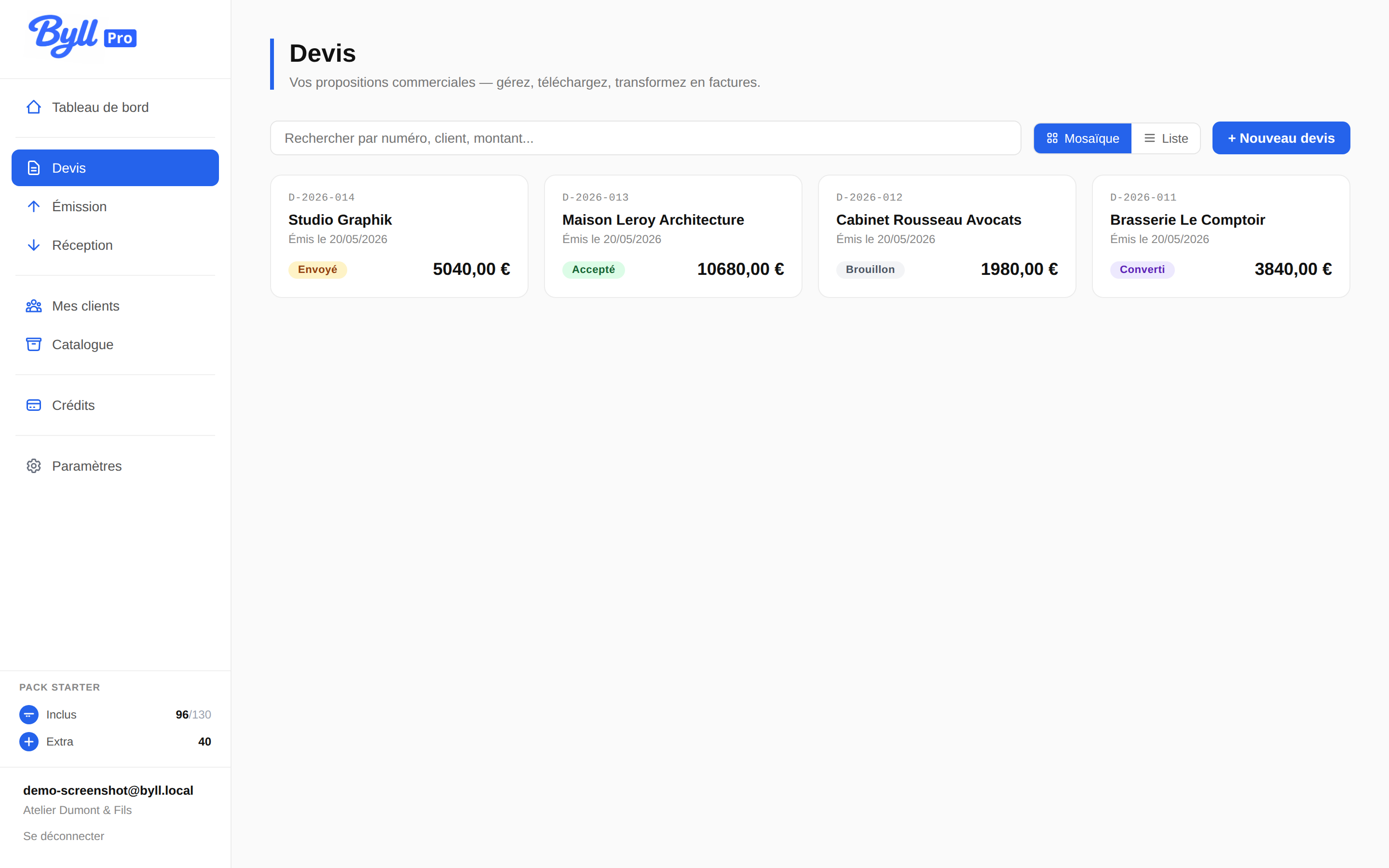
Task: Focus the quote search field
Action: tap(646, 138)
